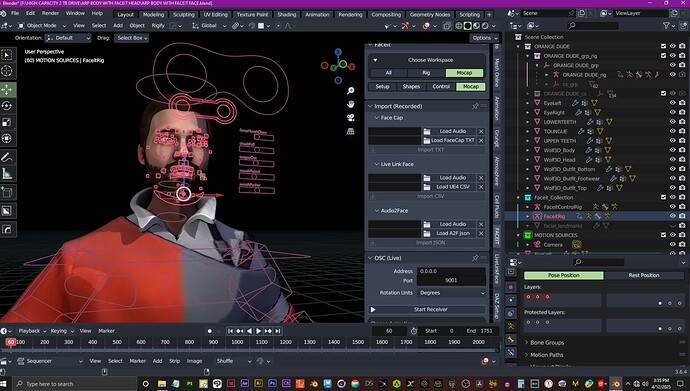Select the Cursor tool

pos(7,71)
